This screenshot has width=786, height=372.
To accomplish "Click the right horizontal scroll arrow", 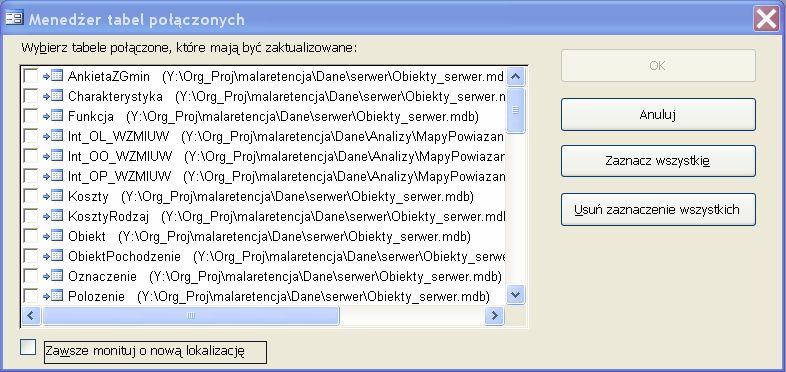I will [x=494, y=315].
